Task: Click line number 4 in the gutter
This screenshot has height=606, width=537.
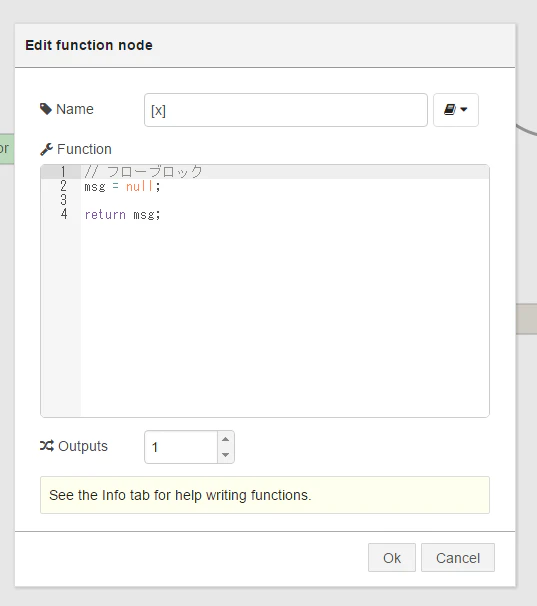Action: pos(64,214)
